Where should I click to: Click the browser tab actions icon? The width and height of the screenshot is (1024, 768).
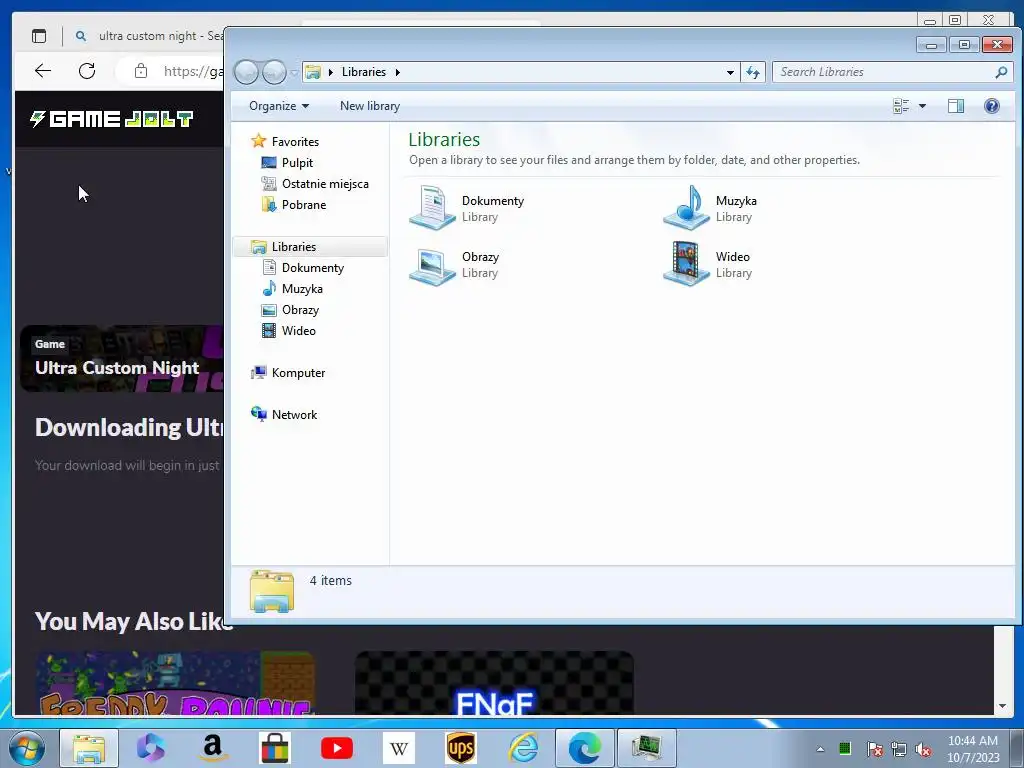pyautogui.click(x=39, y=36)
